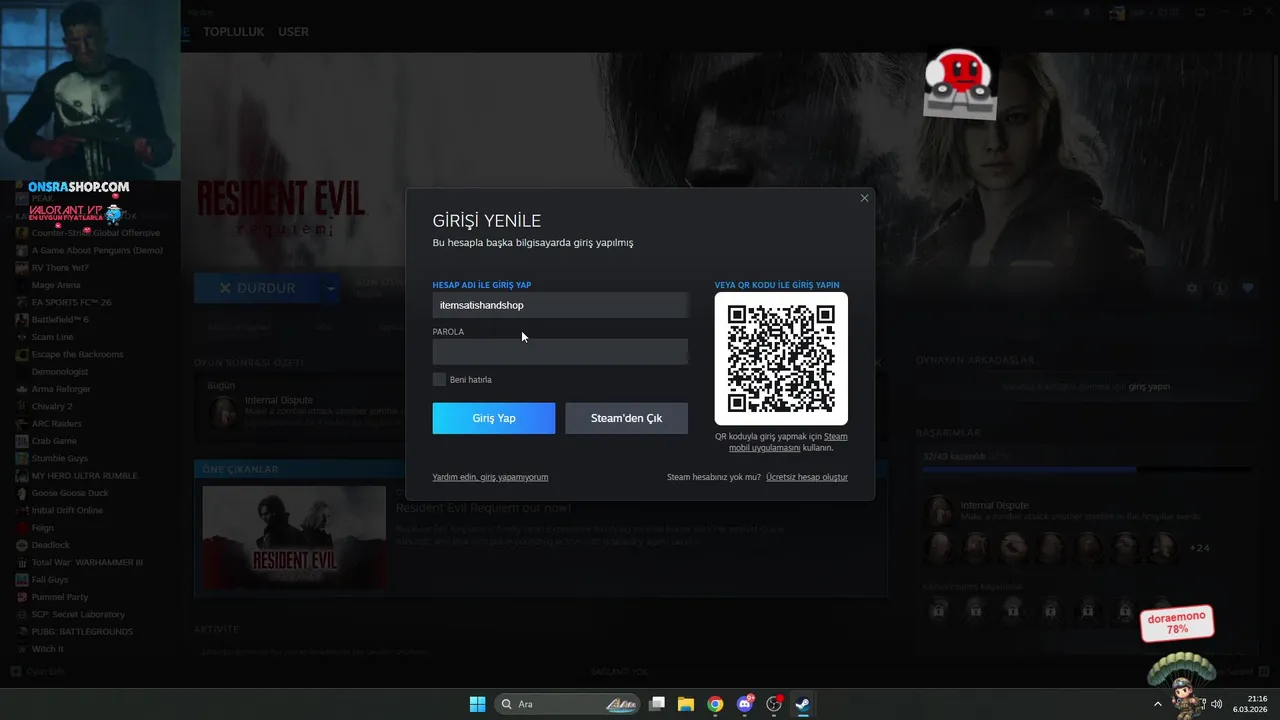Screen dimensions: 1280x720
Task: Select the RV There Yet? game icon
Action: coord(22,268)
